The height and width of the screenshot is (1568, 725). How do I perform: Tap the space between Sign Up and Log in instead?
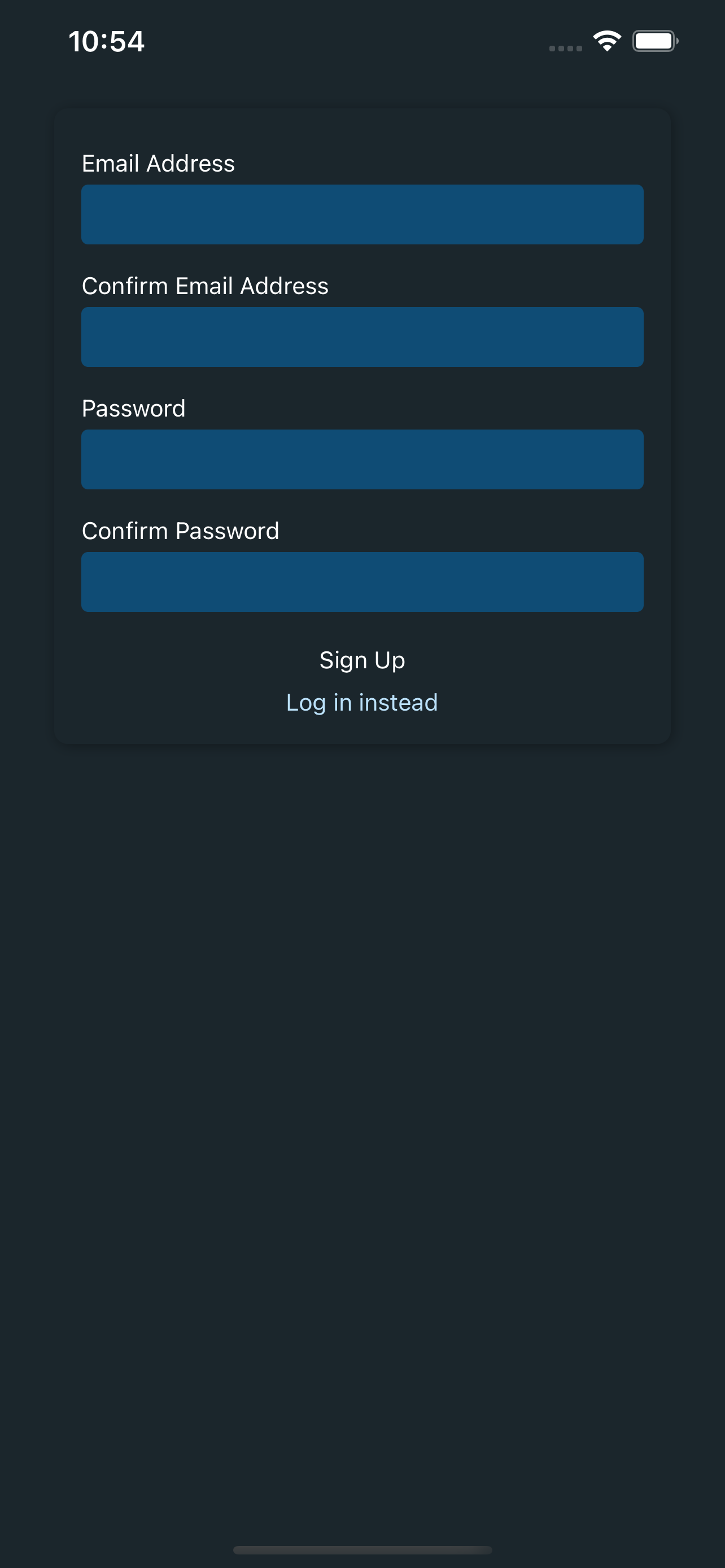pyautogui.click(x=362, y=681)
